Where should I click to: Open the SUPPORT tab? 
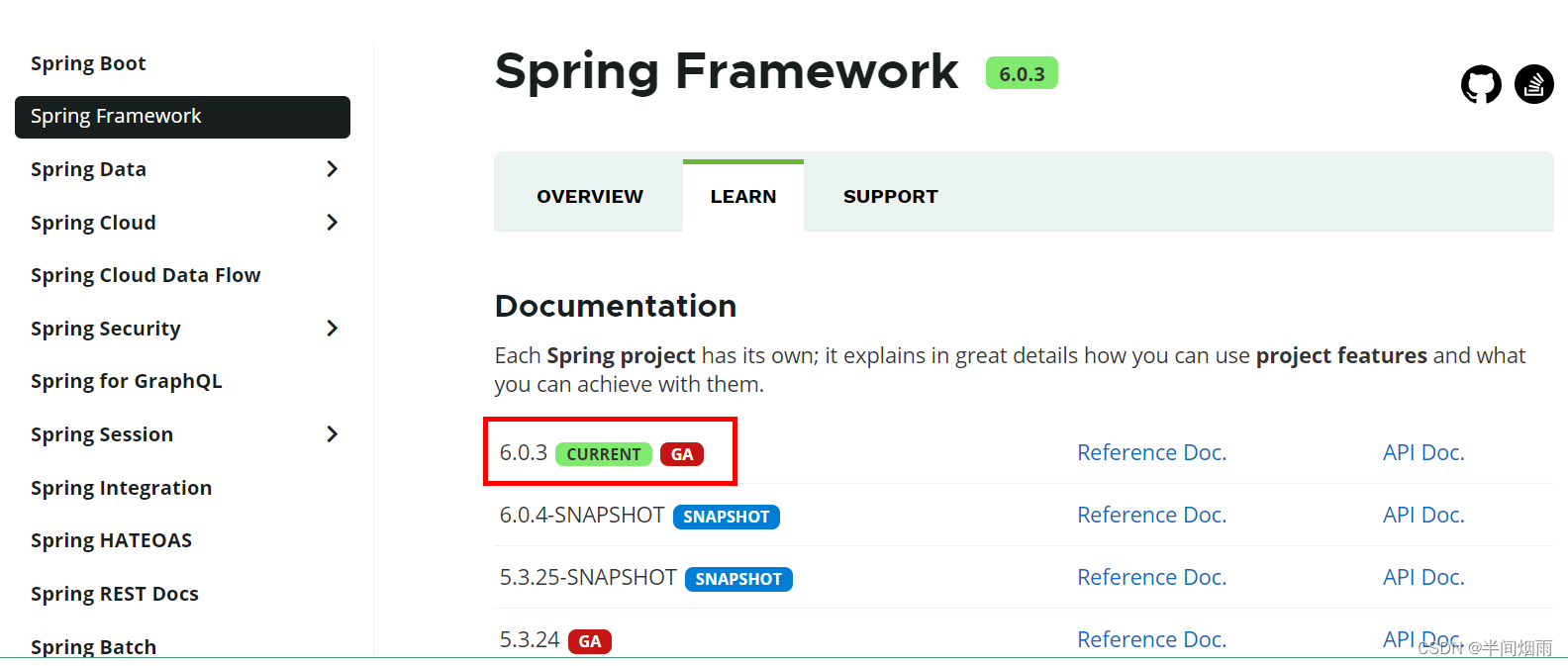[x=890, y=196]
